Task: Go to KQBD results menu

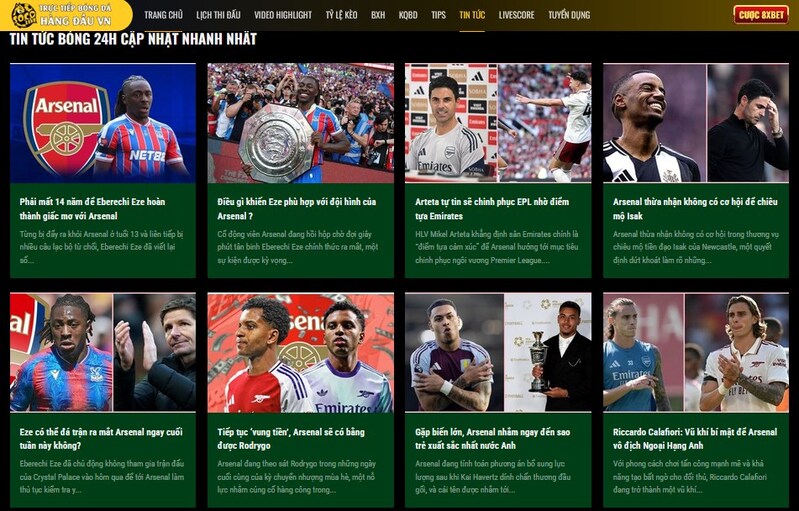Action: click(x=408, y=15)
